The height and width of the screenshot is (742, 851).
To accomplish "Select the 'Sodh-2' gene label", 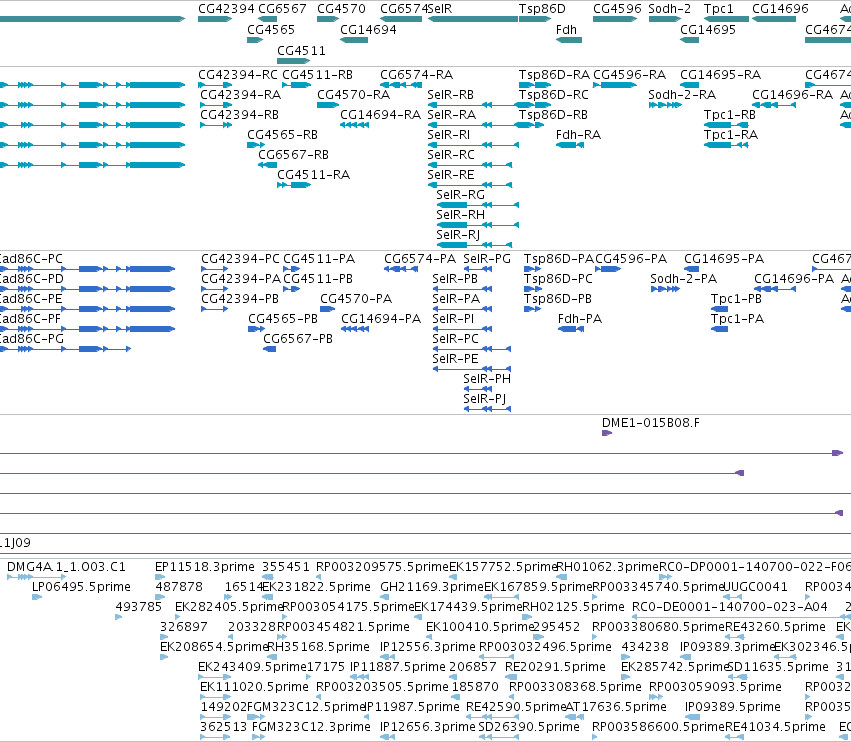I will (x=670, y=9).
